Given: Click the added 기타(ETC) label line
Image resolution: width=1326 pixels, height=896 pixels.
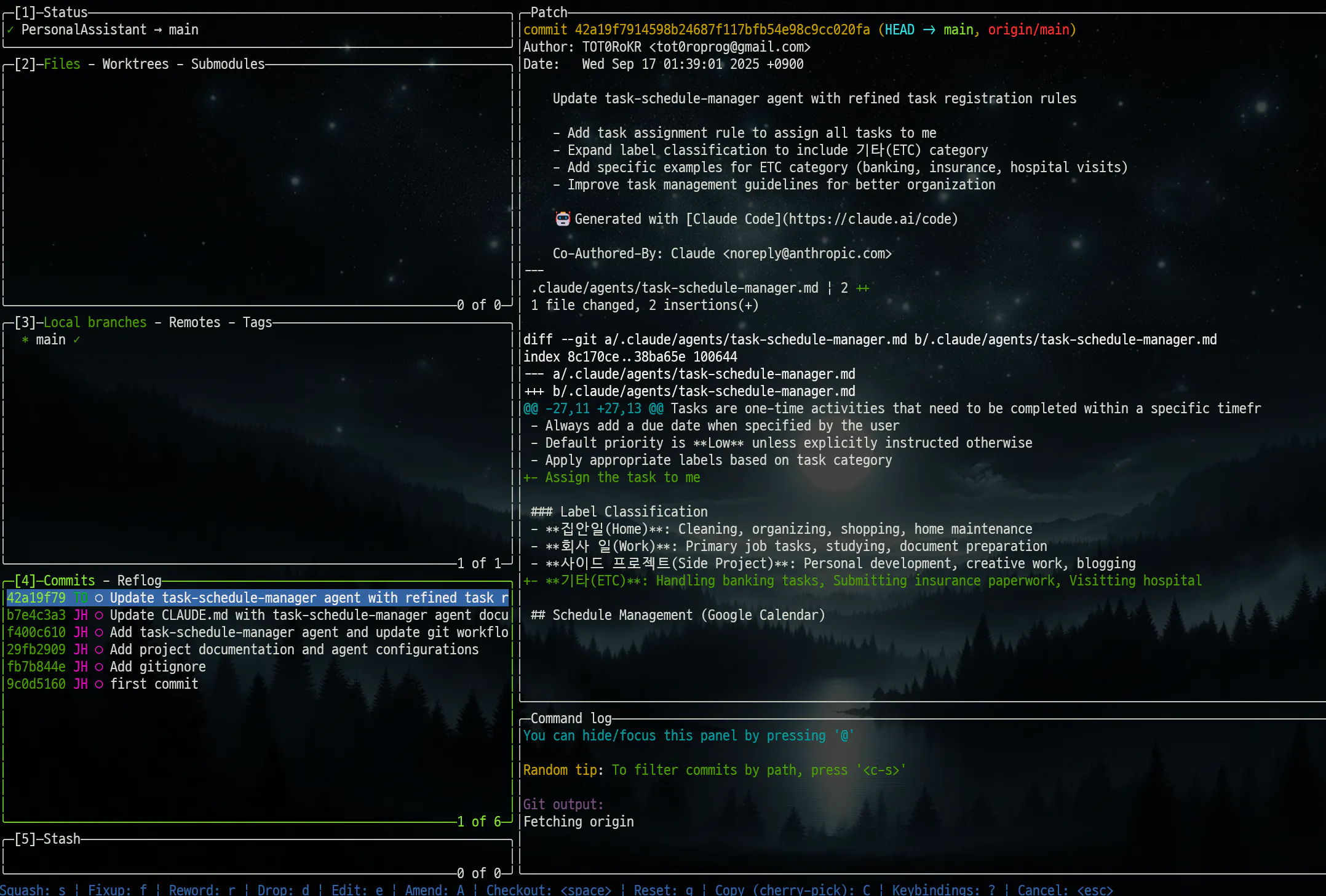Looking at the screenshot, I should click(x=863, y=581).
